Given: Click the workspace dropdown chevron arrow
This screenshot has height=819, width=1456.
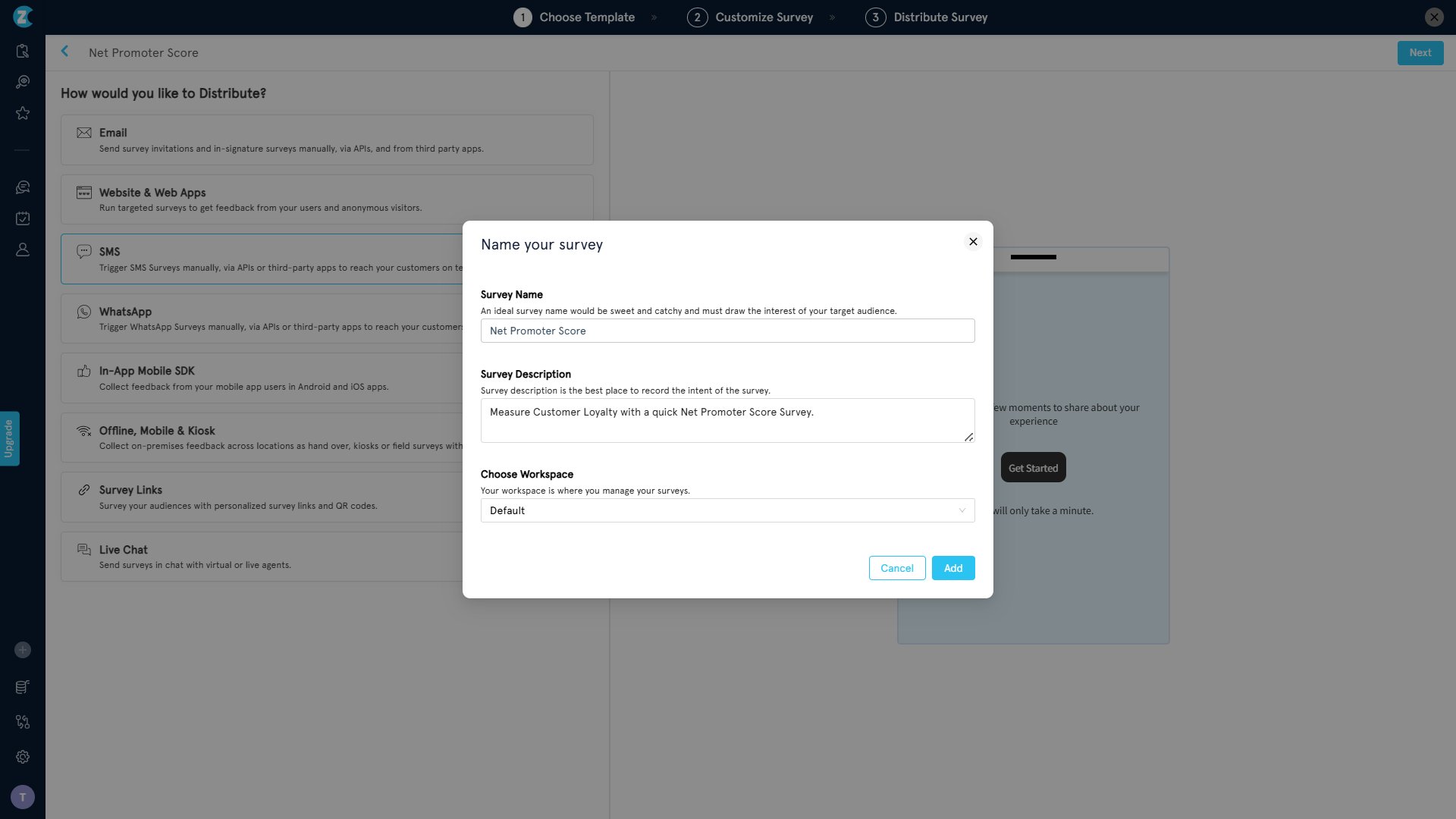Looking at the screenshot, I should pyautogui.click(x=962, y=510).
